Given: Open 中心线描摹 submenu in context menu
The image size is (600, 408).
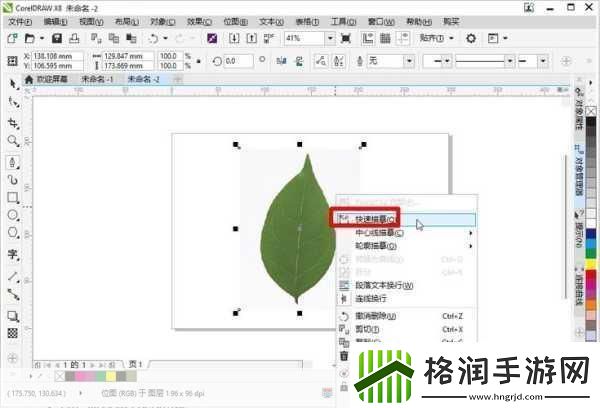Looking at the screenshot, I should pyautogui.click(x=406, y=233).
